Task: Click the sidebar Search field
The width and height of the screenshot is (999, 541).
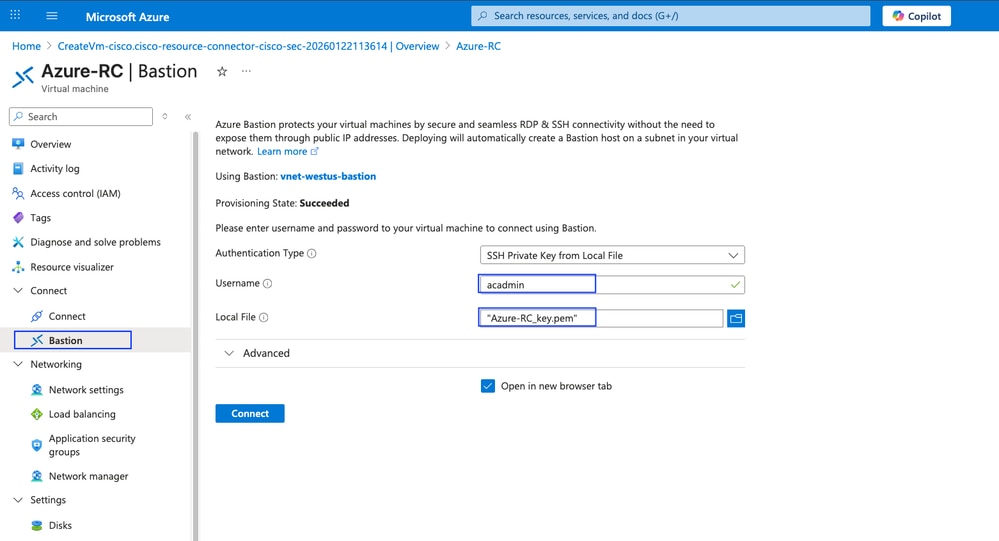Action: pyautogui.click(x=81, y=117)
